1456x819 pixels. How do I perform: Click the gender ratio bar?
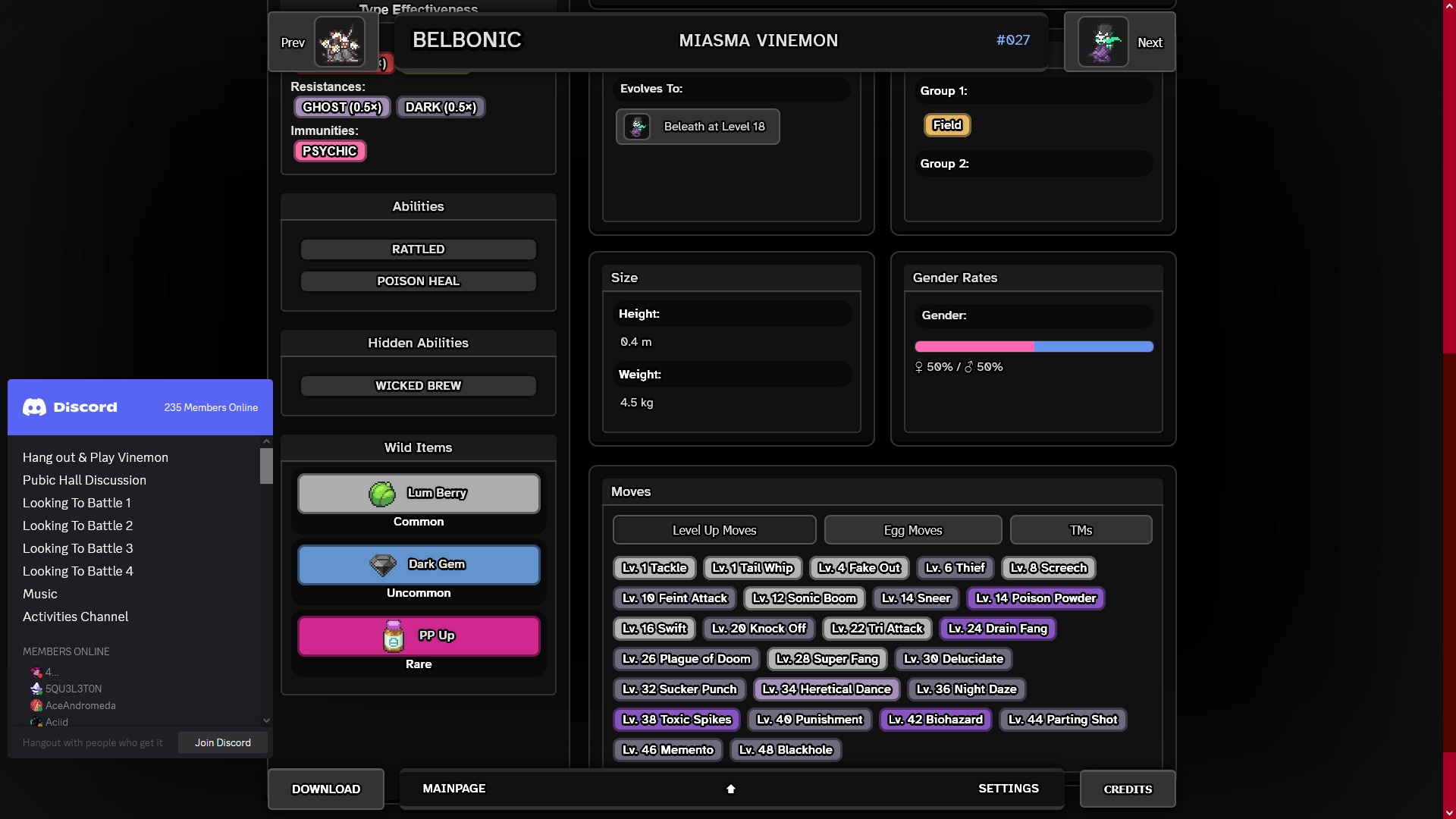[x=1034, y=347]
